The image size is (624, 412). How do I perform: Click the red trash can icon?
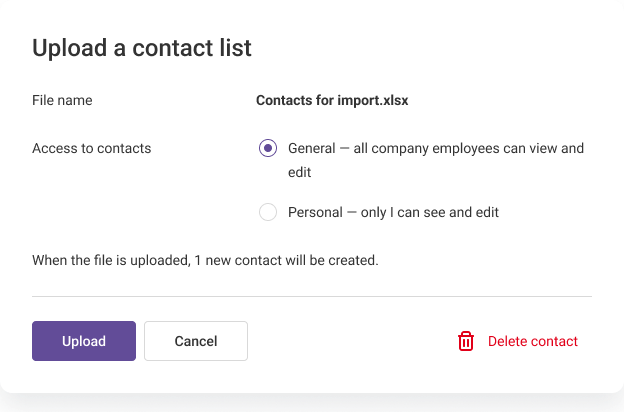[466, 341]
